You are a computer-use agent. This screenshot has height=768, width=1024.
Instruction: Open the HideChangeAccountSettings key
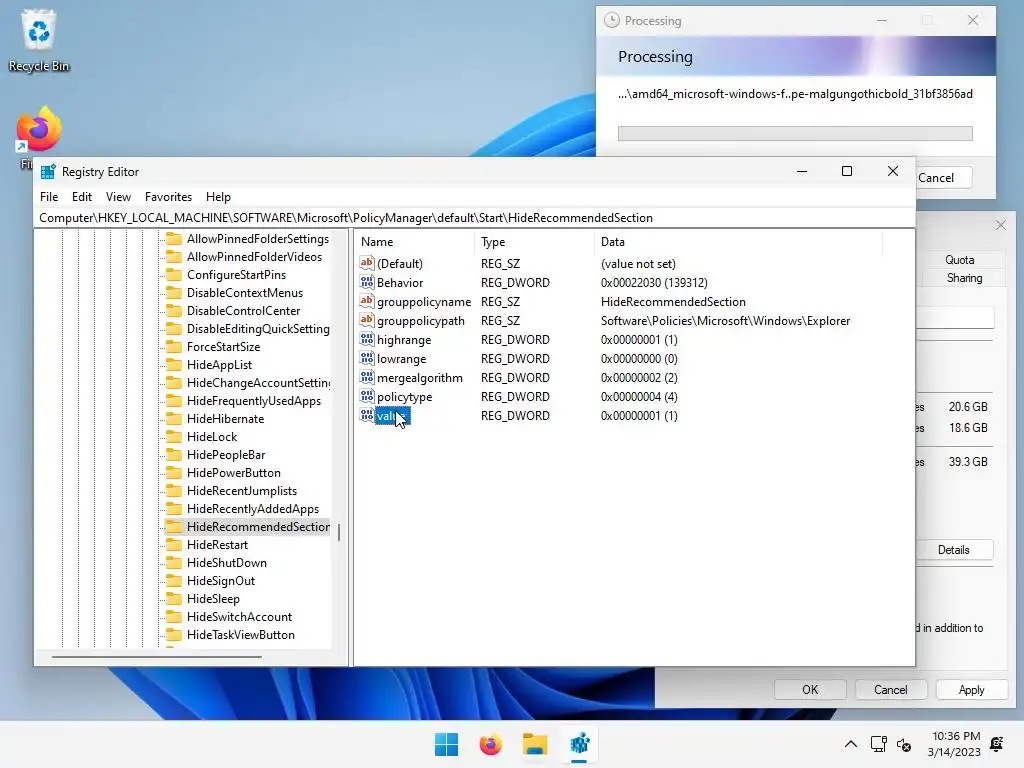coord(259,383)
